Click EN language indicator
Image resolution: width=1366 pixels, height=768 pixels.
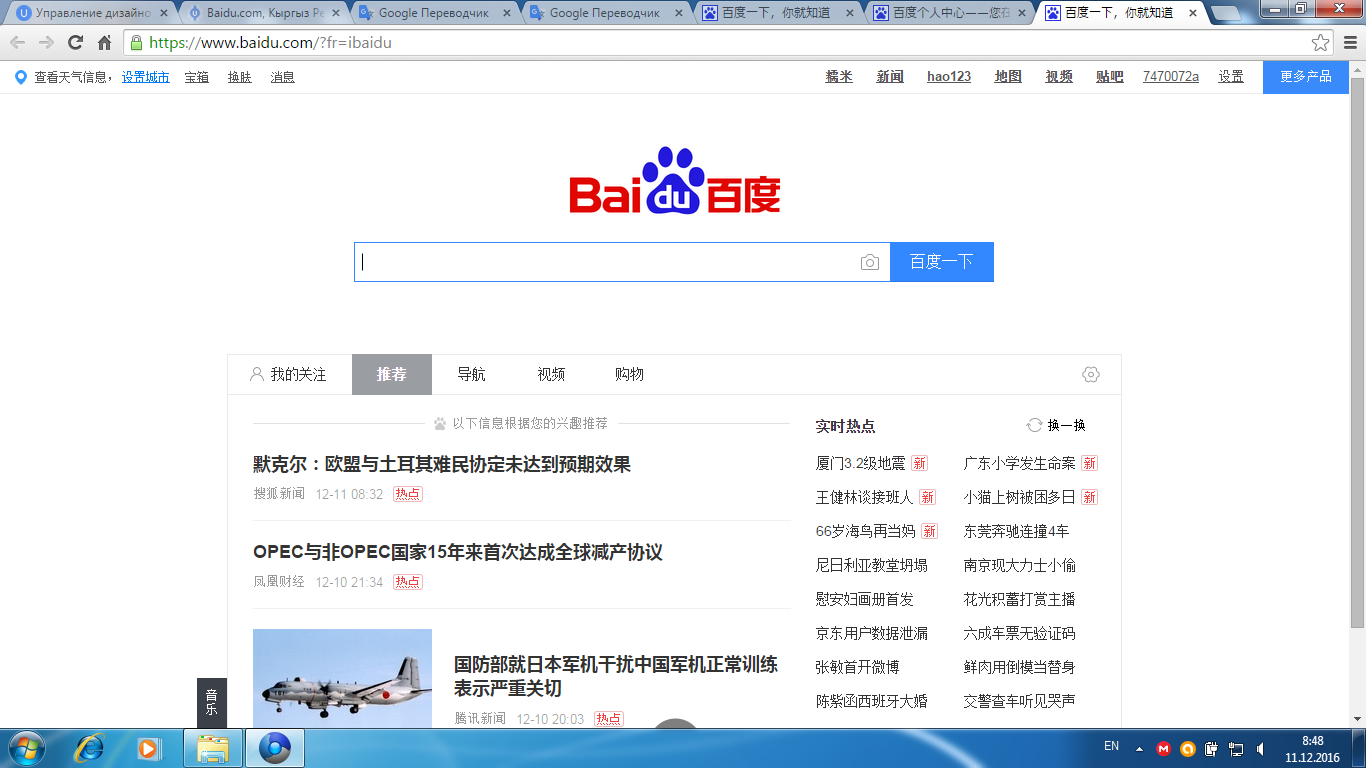(1111, 746)
